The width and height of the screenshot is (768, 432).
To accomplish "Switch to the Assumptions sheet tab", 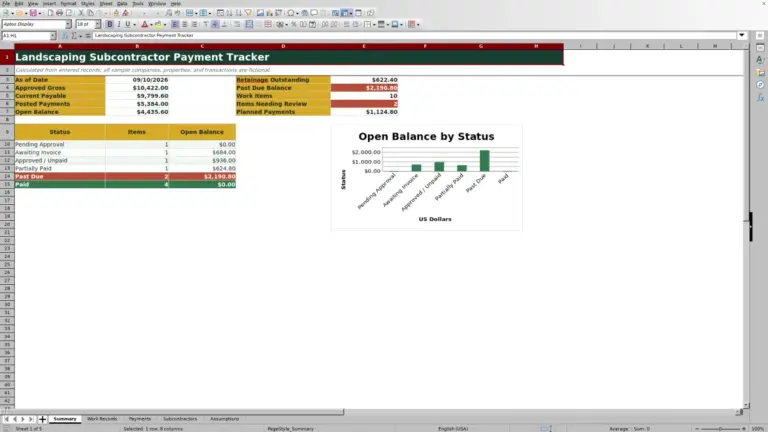I will coord(224,419).
